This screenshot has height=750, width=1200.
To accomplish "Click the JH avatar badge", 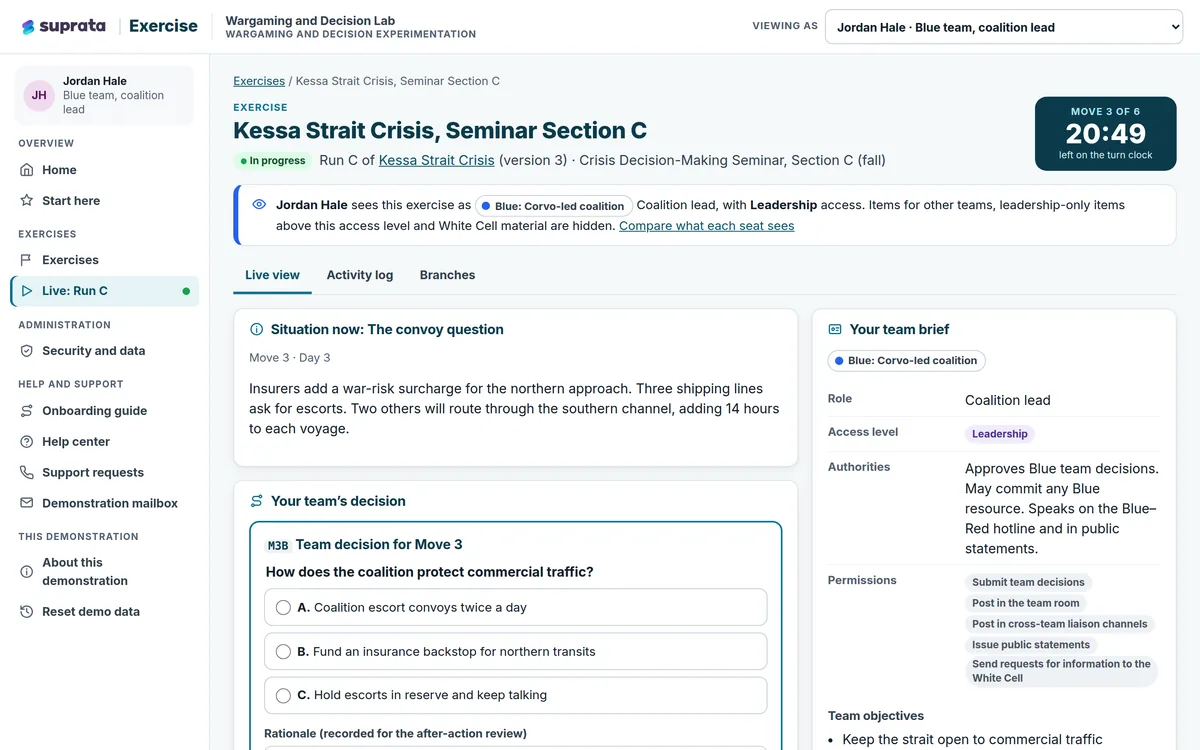I will (x=39, y=95).
